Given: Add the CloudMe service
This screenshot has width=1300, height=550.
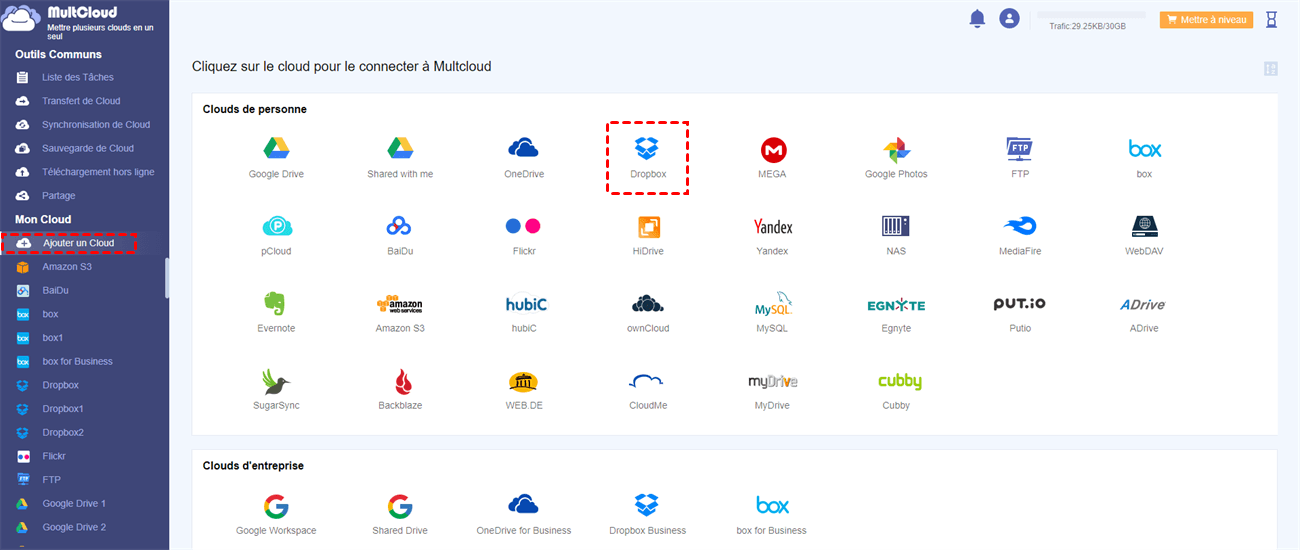Looking at the screenshot, I should (648, 389).
